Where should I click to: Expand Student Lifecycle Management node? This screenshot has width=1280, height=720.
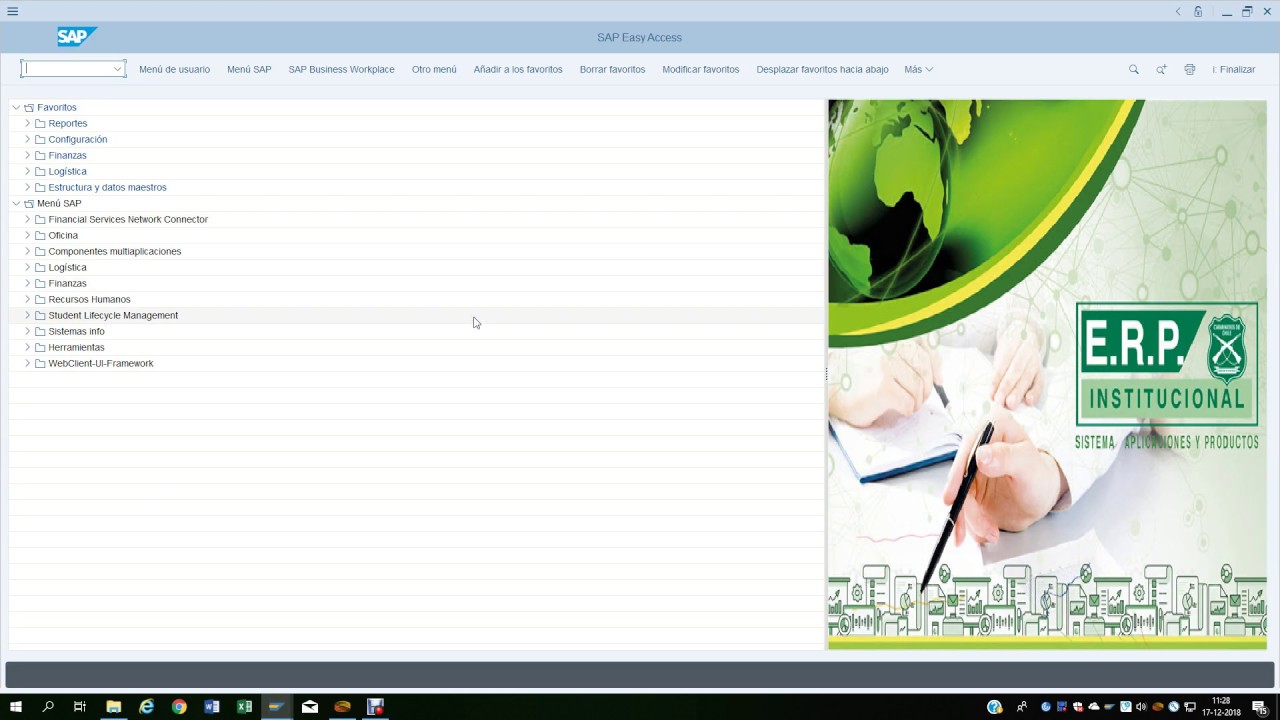tap(27, 315)
